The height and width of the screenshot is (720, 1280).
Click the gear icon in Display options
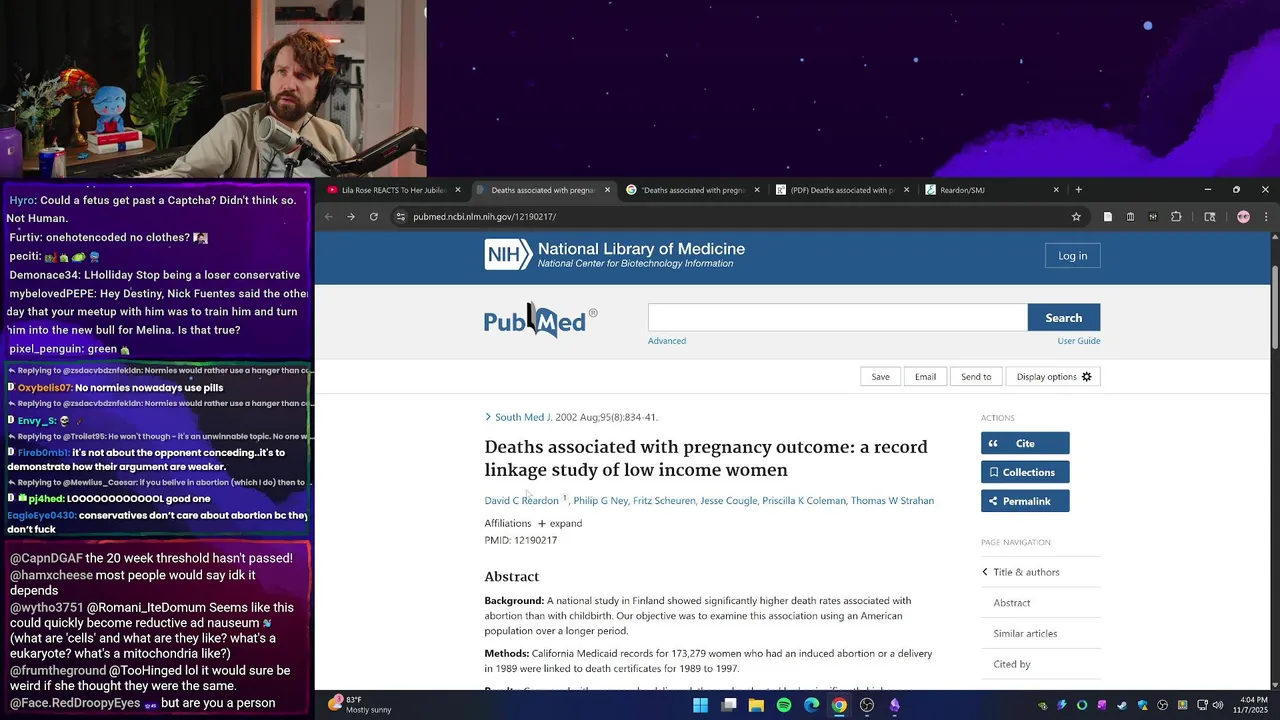tap(1086, 376)
